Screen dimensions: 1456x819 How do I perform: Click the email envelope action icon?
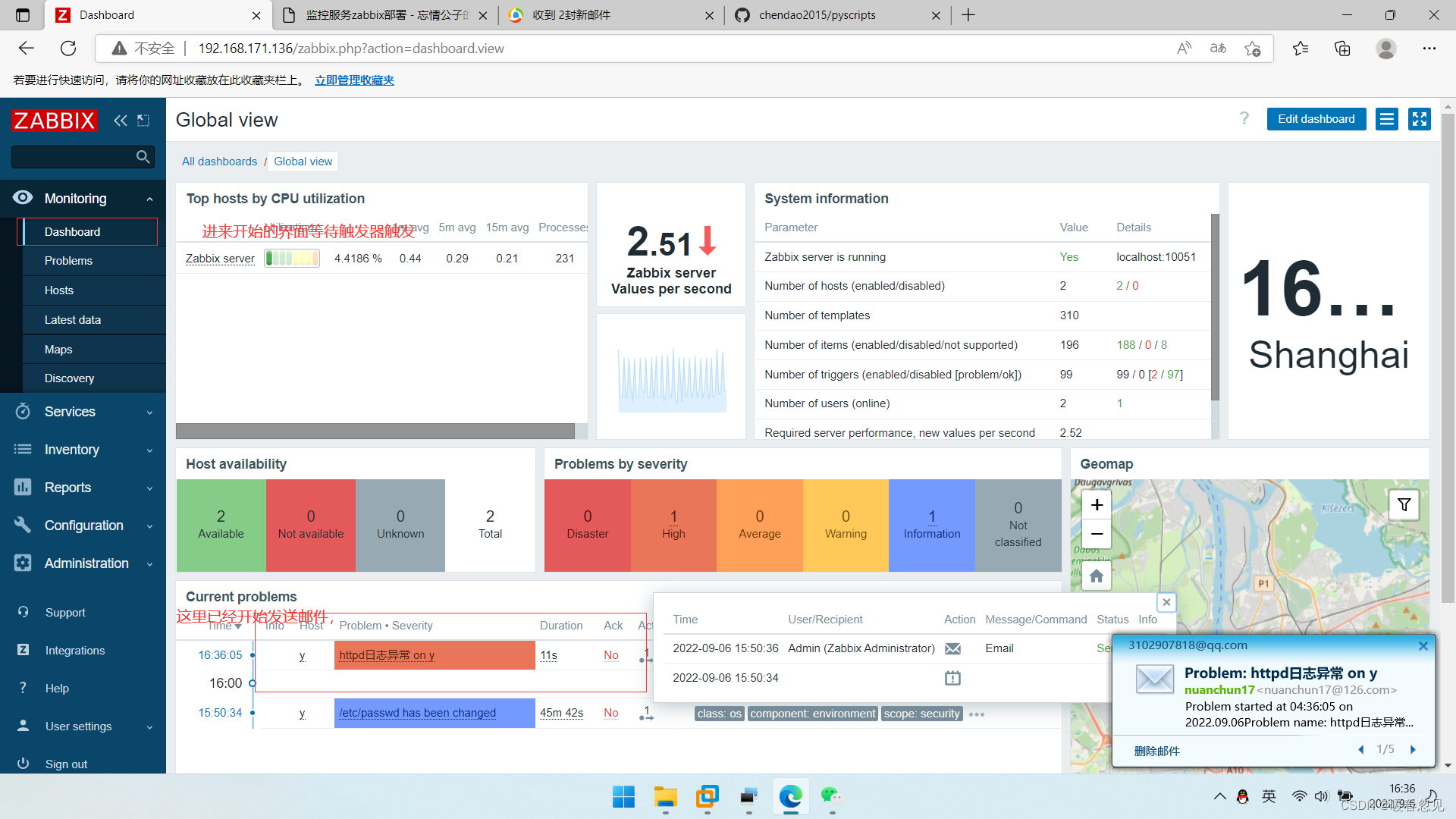(x=953, y=648)
